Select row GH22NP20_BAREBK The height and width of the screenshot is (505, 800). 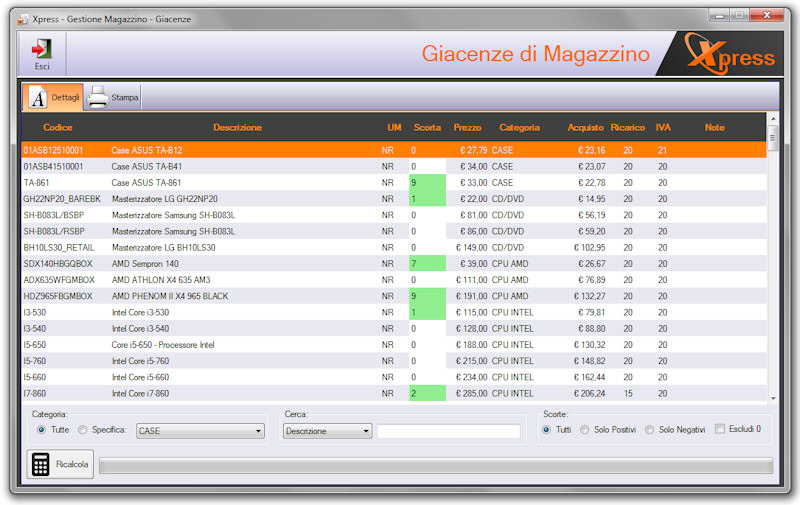click(394, 199)
